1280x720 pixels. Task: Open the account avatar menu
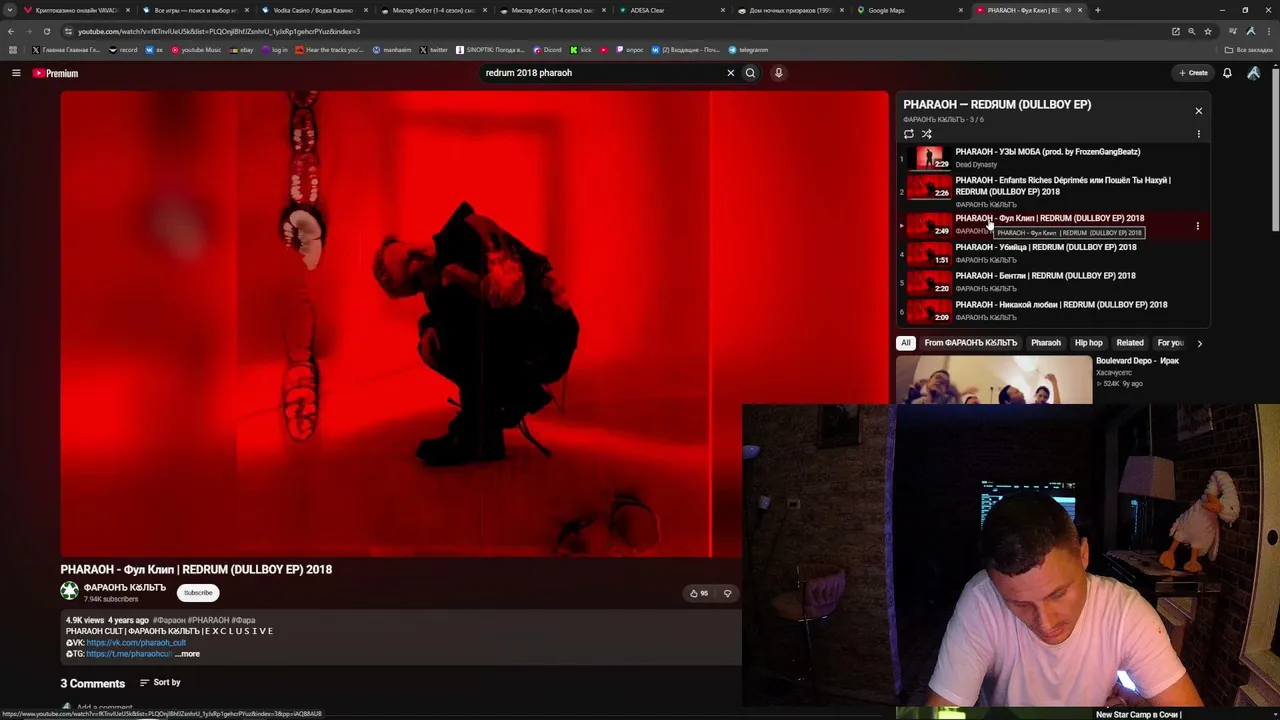pyautogui.click(x=1254, y=73)
